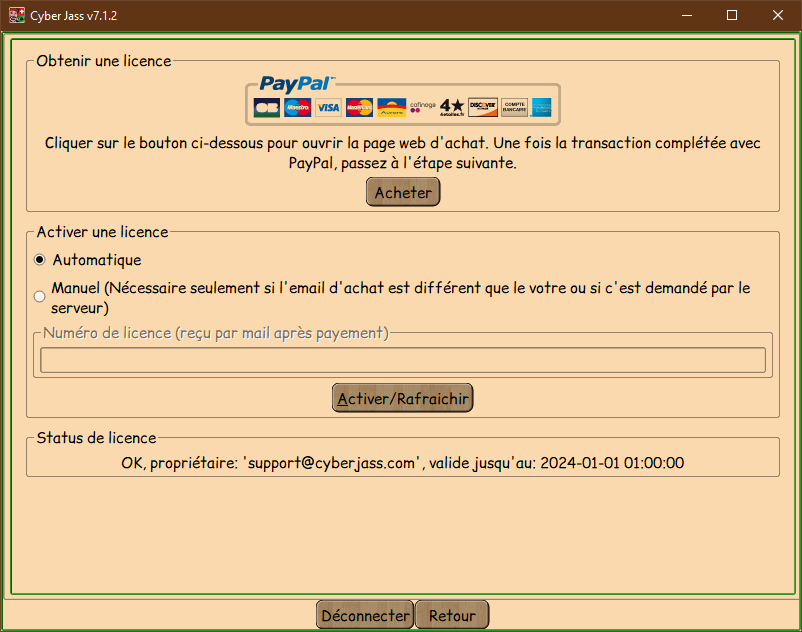Click the Discover card icon

[x=483, y=107]
